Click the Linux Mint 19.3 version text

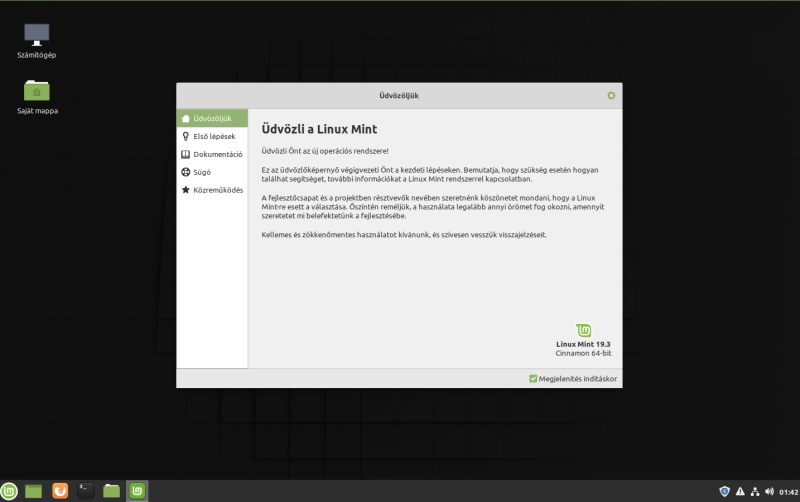point(583,344)
